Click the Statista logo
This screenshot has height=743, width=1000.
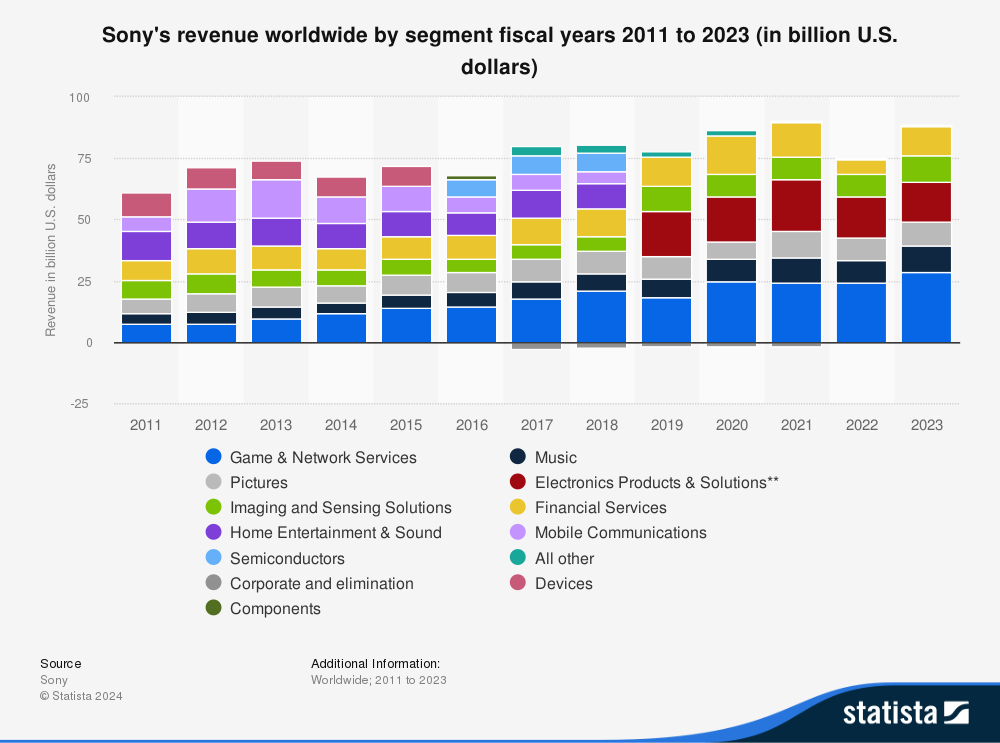point(905,712)
